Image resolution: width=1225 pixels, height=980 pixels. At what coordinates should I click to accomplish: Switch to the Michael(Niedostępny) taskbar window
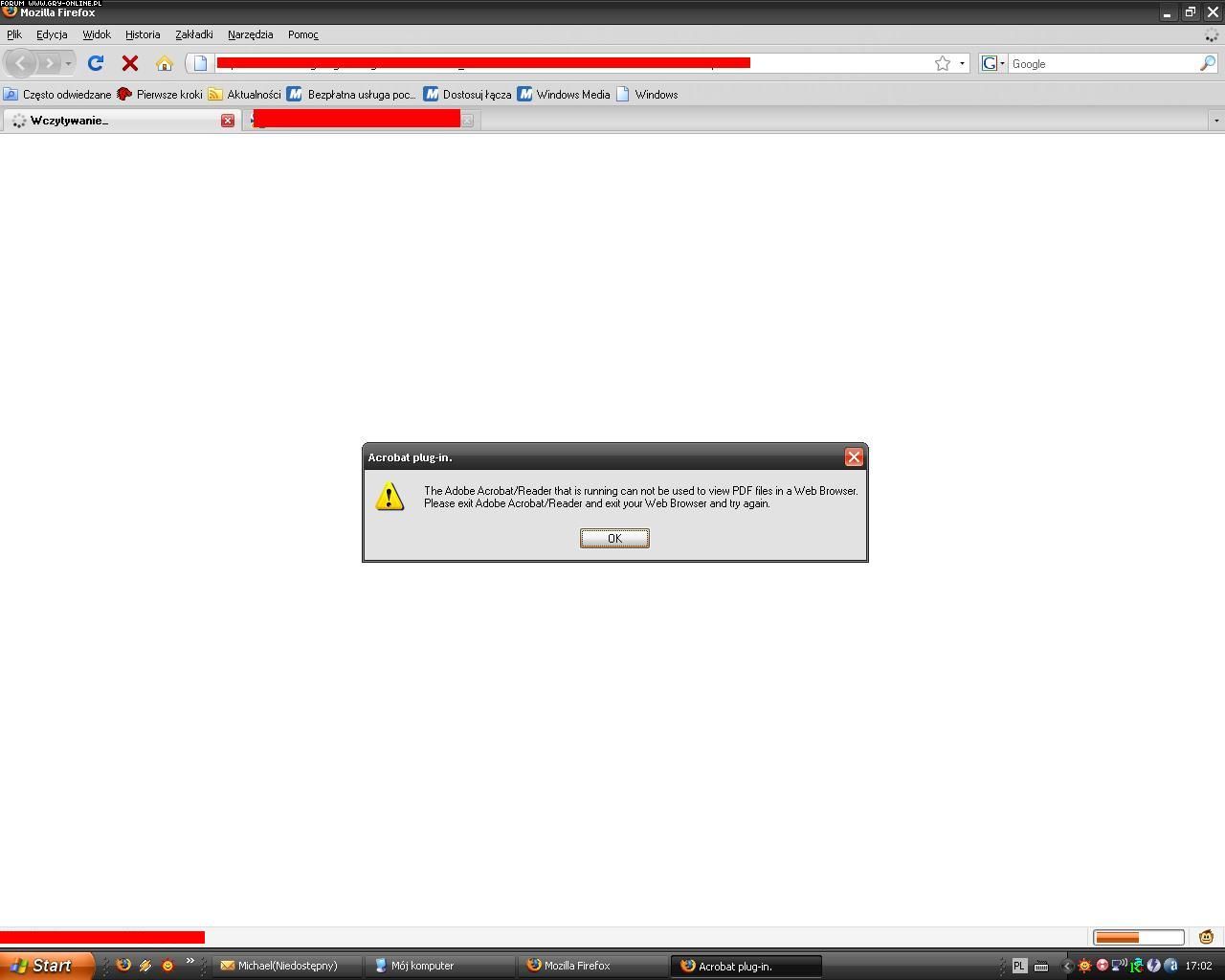[287, 966]
